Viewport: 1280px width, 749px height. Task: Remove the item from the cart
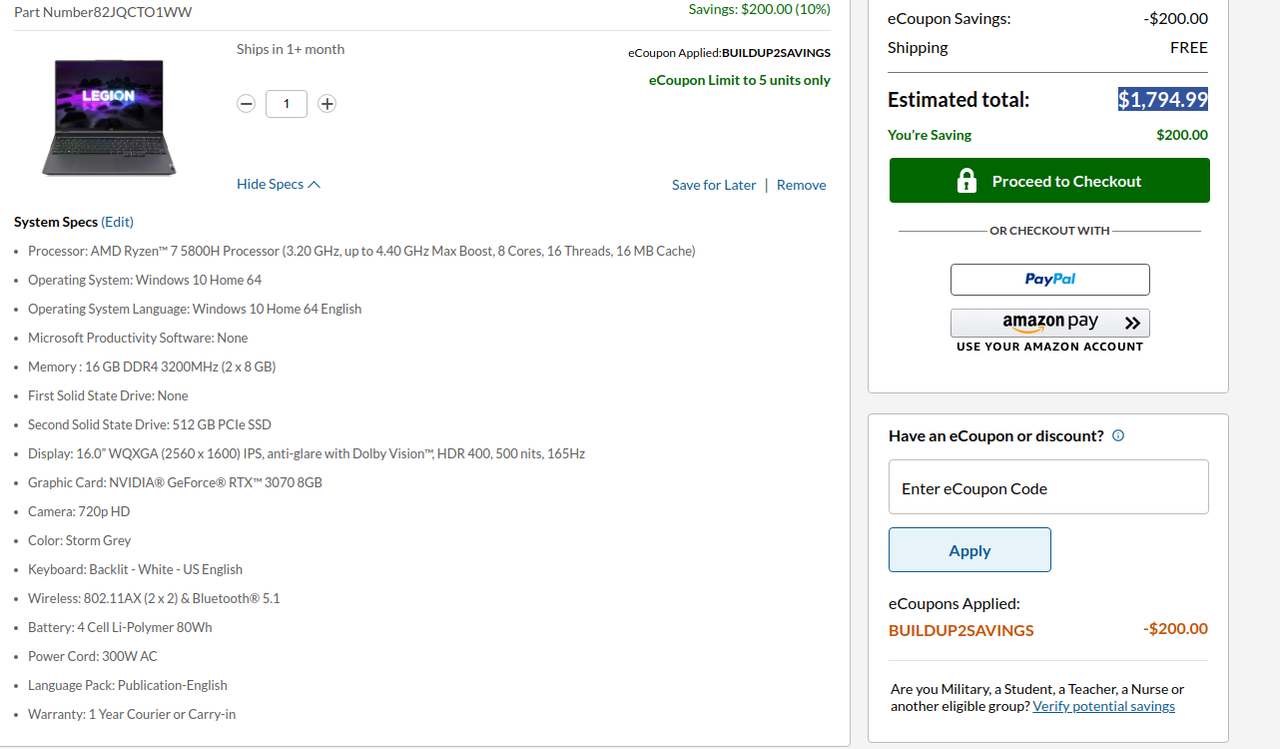point(801,185)
